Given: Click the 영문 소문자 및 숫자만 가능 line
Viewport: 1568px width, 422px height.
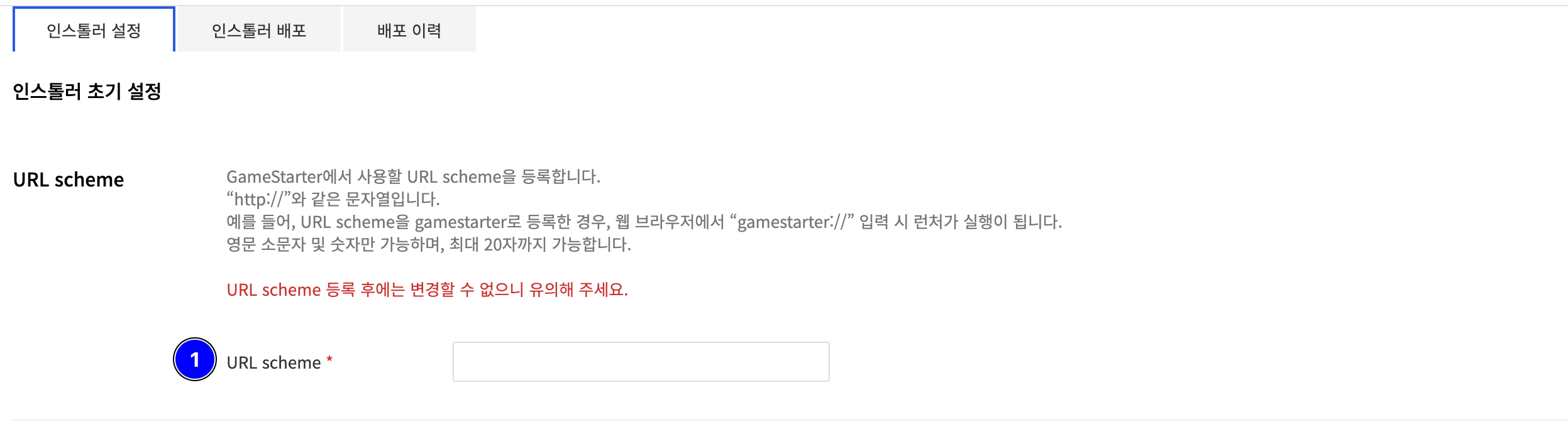Looking at the screenshot, I should coord(429,245).
